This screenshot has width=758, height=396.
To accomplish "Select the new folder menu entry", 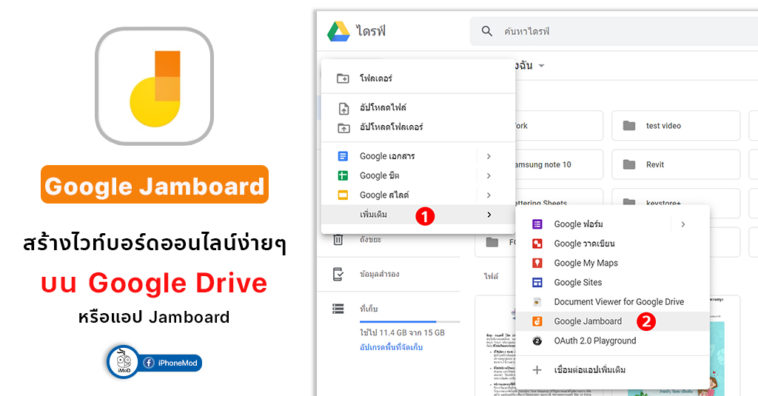I will (418, 78).
